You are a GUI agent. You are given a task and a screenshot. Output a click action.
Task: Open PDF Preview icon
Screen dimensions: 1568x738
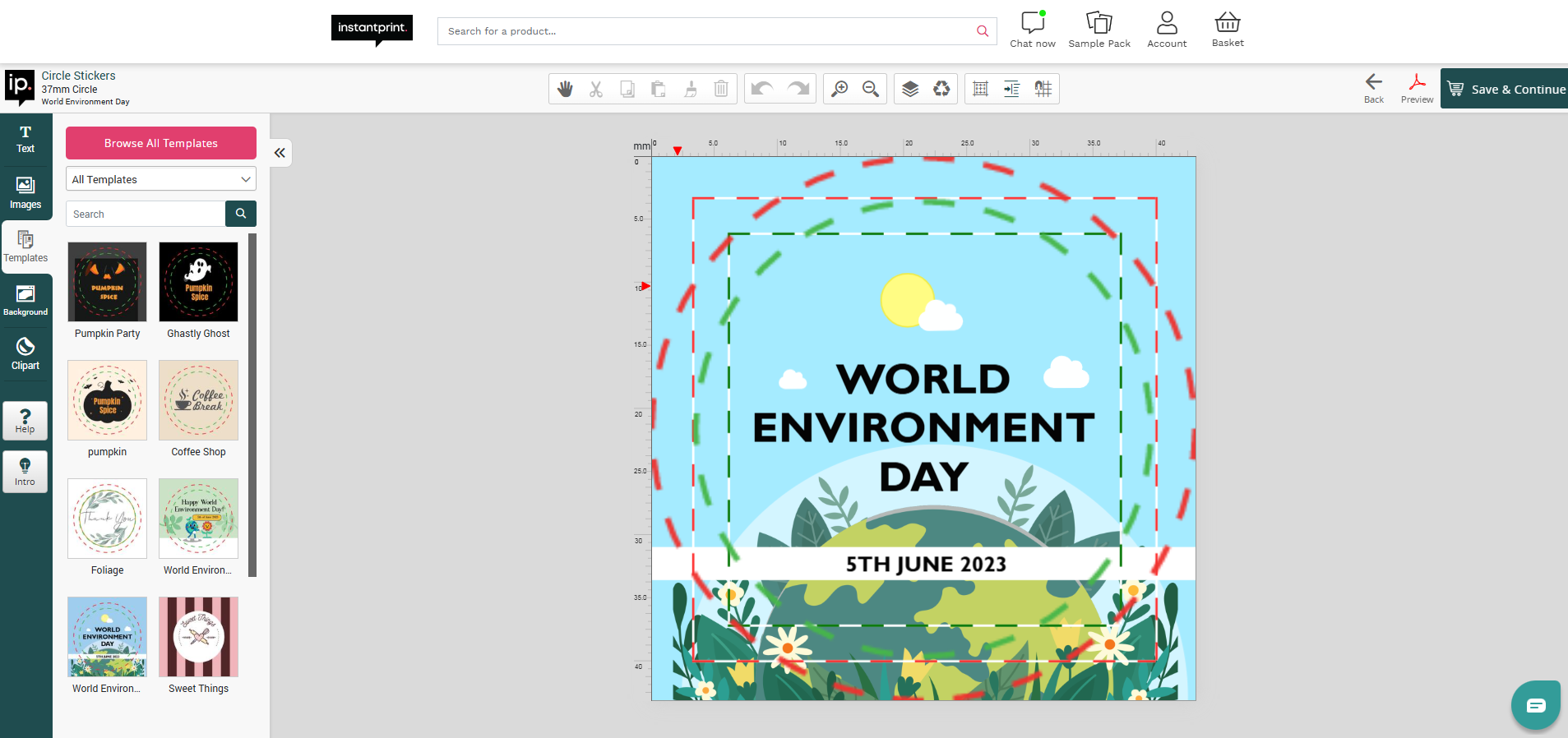click(x=1417, y=87)
